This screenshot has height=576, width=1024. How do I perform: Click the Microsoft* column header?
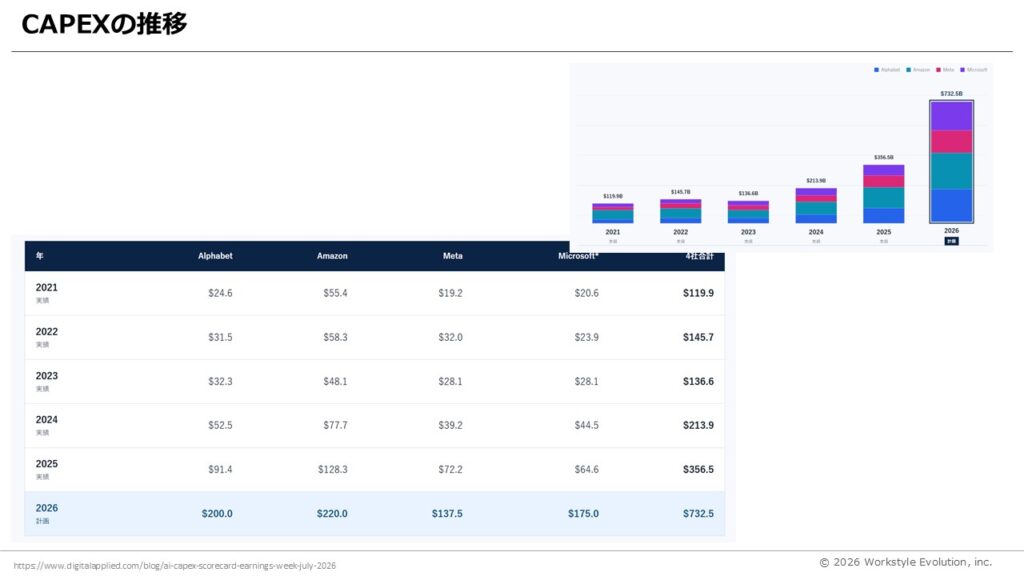click(x=578, y=256)
